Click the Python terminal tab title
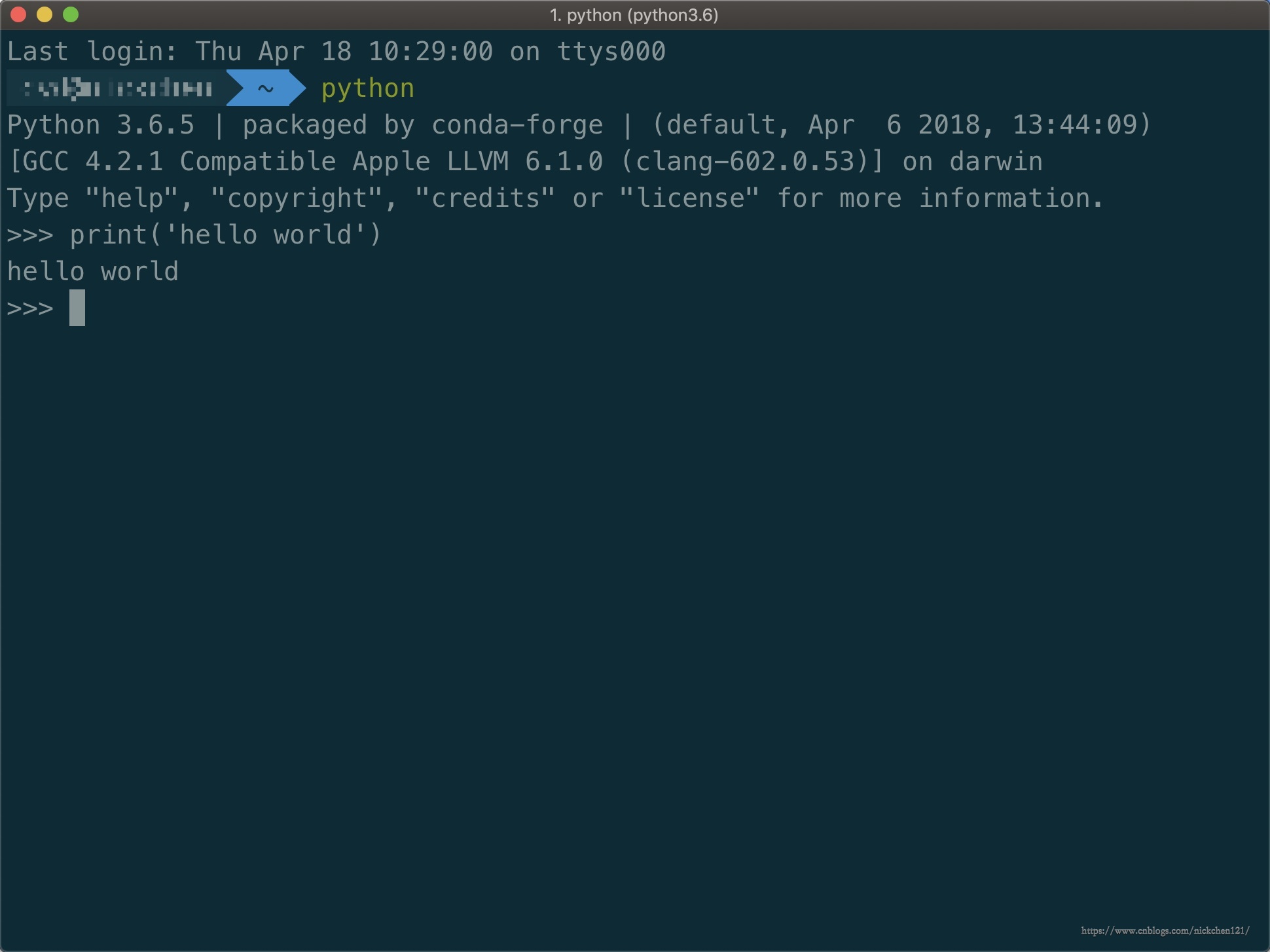This screenshot has width=1270, height=952. point(635,14)
